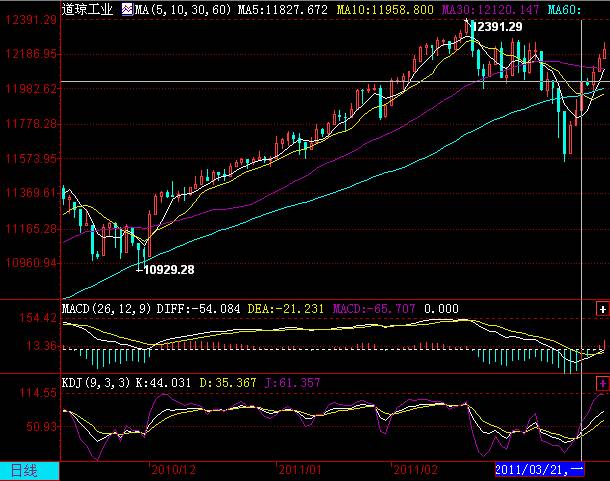Viewport: 610px width, 481px height.
Task: Click the purple MACD:-65.707 value
Action: click(x=374, y=309)
